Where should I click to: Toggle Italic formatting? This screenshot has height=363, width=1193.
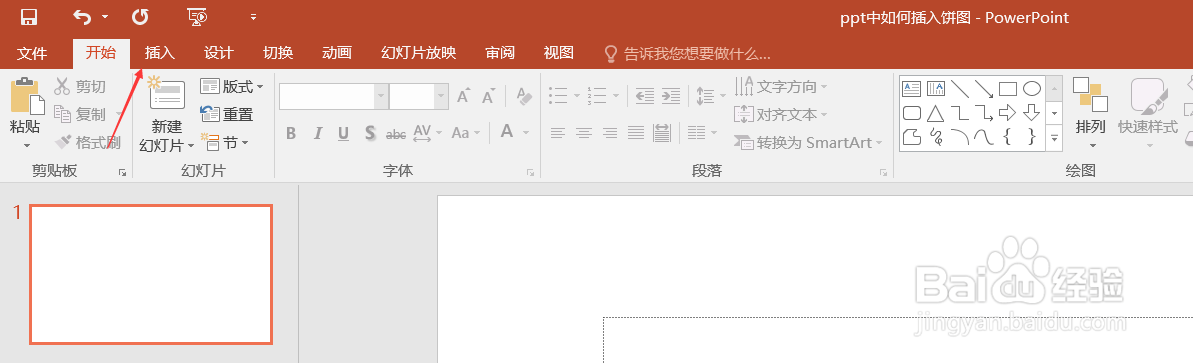tap(317, 134)
